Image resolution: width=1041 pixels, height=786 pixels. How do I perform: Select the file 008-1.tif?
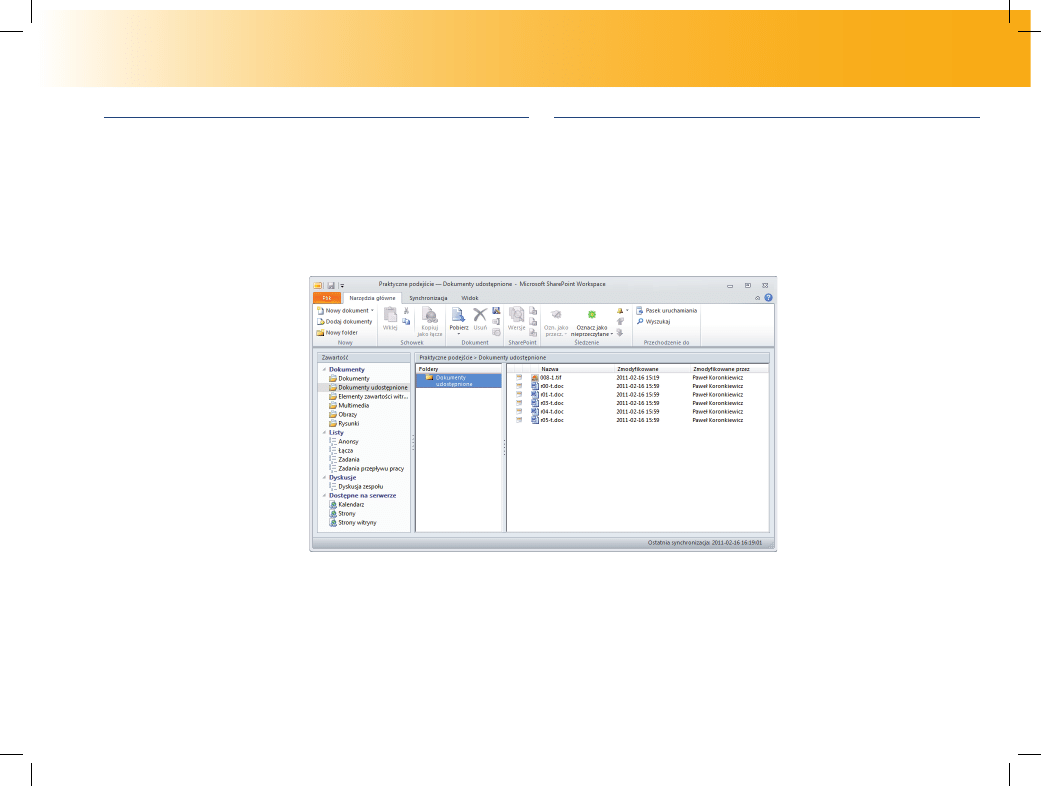(x=553, y=378)
